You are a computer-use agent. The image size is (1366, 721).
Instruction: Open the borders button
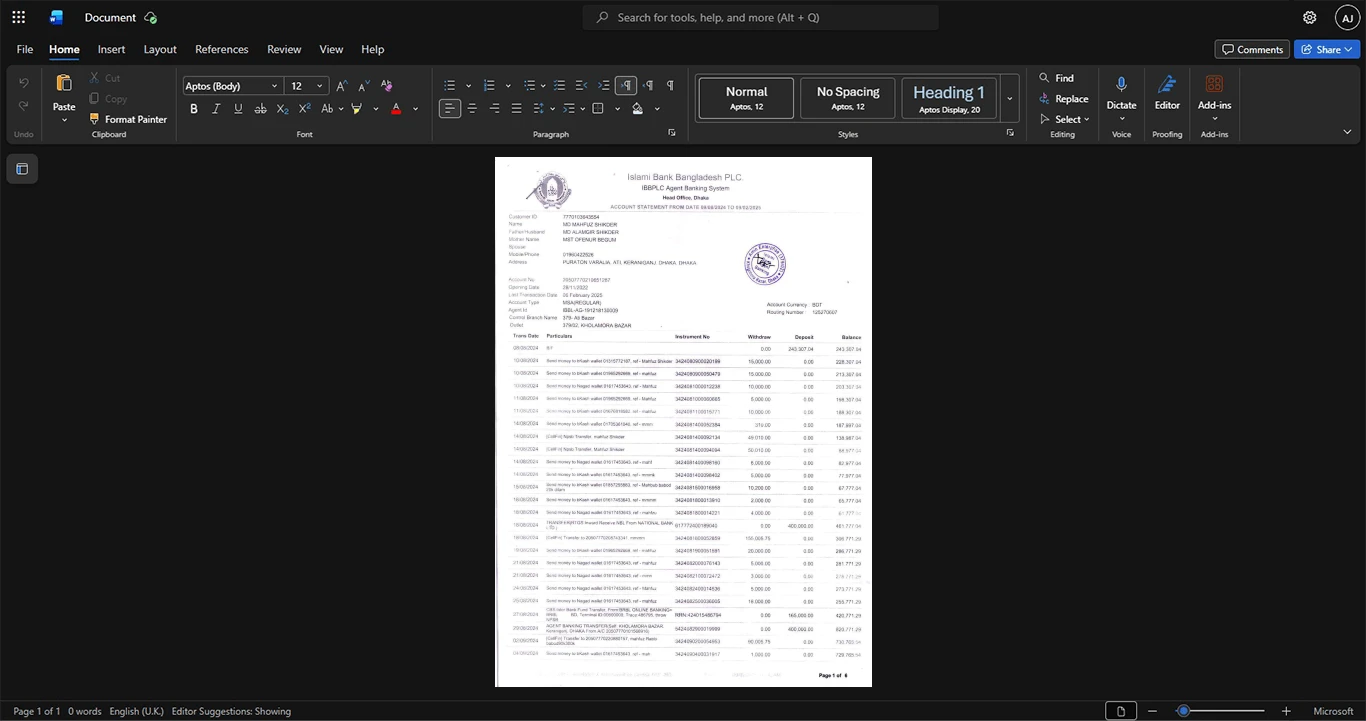[x=598, y=108]
